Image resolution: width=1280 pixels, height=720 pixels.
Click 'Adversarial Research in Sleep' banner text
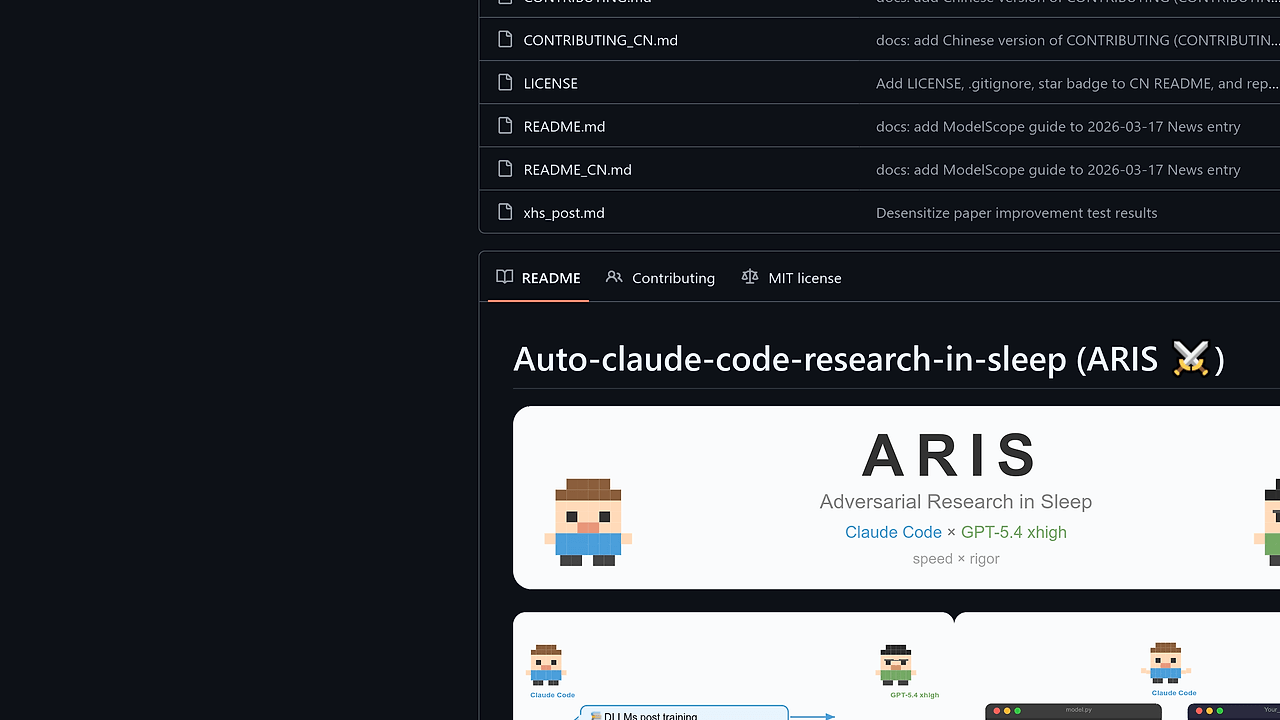955,501
